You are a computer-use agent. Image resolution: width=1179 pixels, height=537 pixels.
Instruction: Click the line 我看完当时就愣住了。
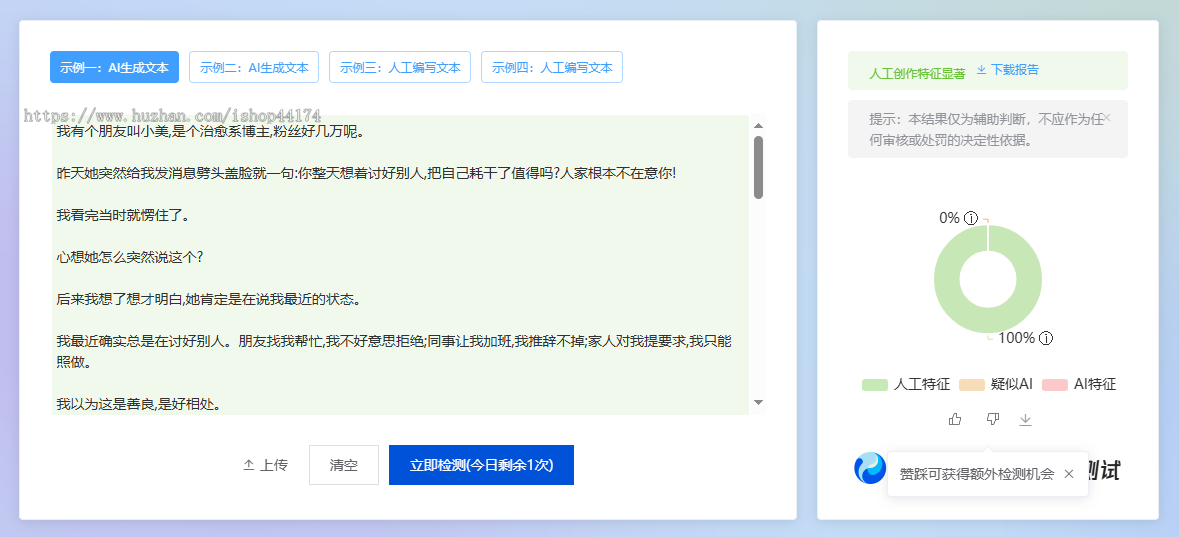point(123,217)
